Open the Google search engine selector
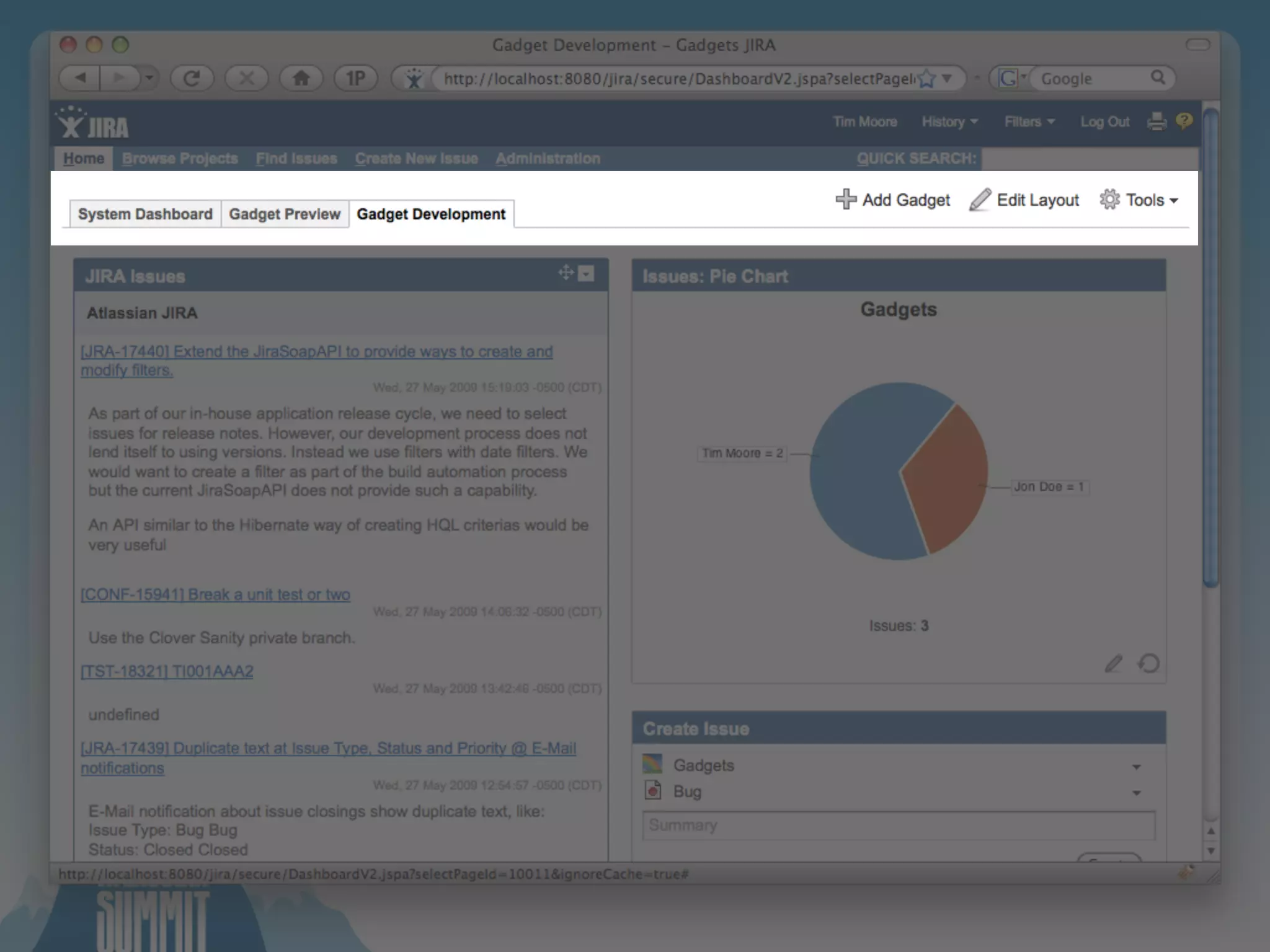The width and height of the screenshot is (1270, 952). click(1012, 78)
